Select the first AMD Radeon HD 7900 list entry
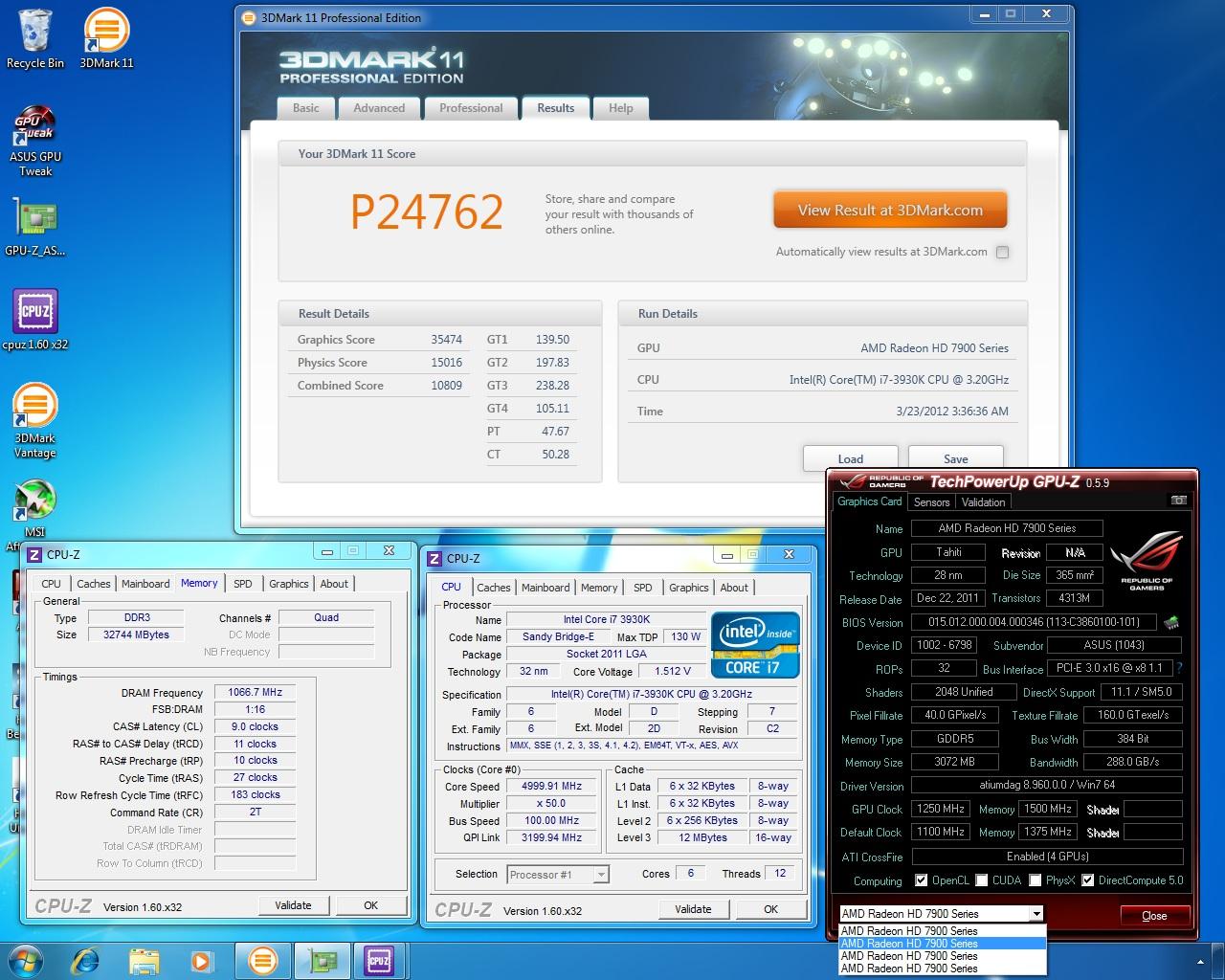 click(x=942, y=930)
